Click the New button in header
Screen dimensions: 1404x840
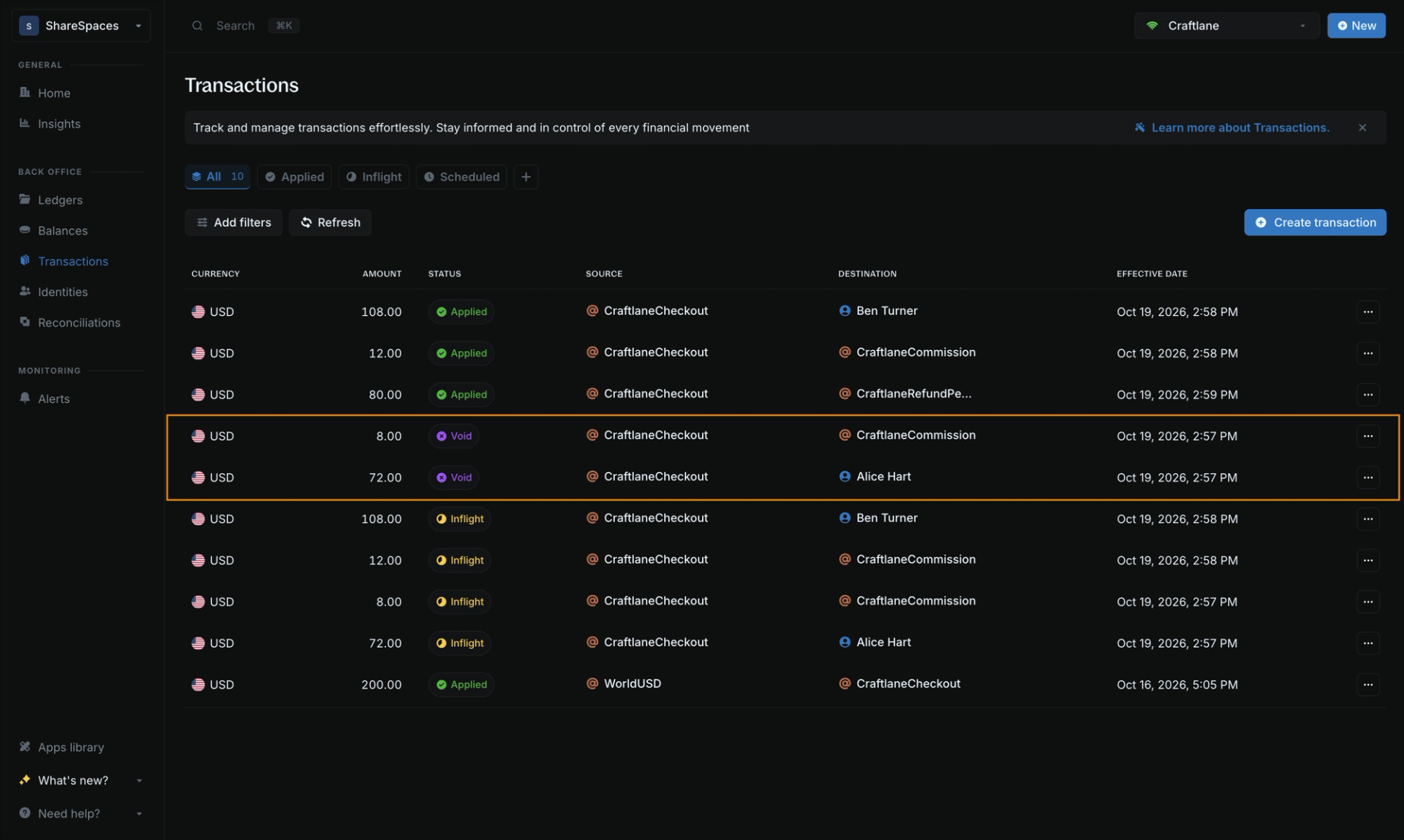(1356, 26)
